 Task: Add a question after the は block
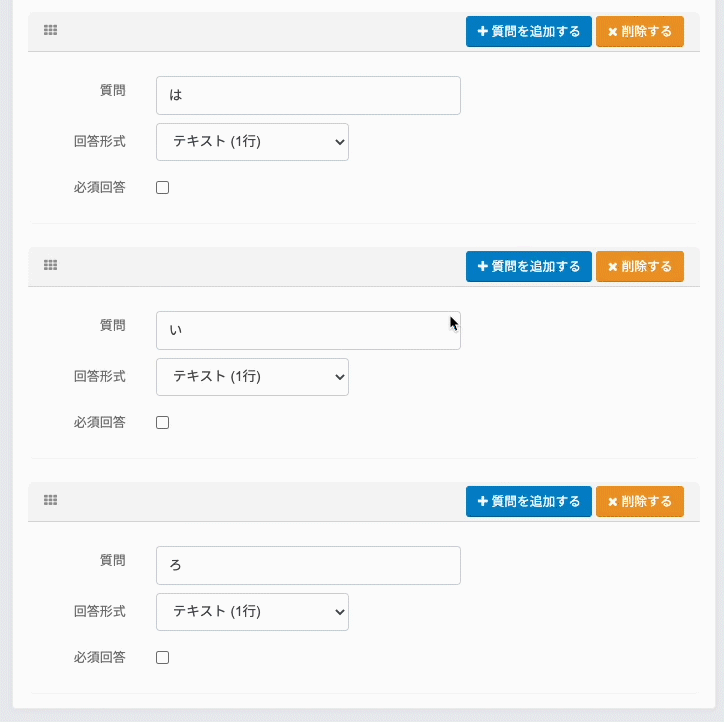coord(528,31)
